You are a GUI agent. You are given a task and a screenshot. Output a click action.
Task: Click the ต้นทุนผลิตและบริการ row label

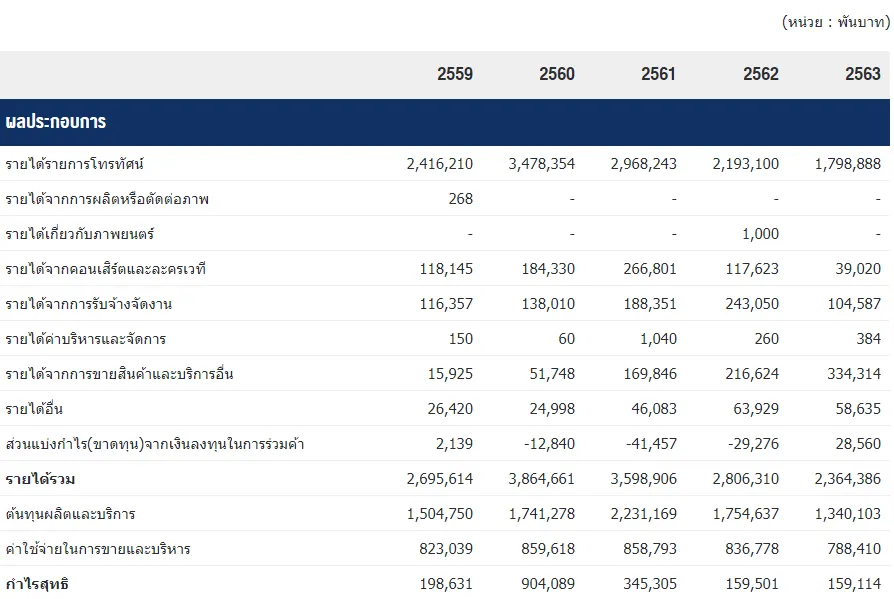tap(70, 514)
